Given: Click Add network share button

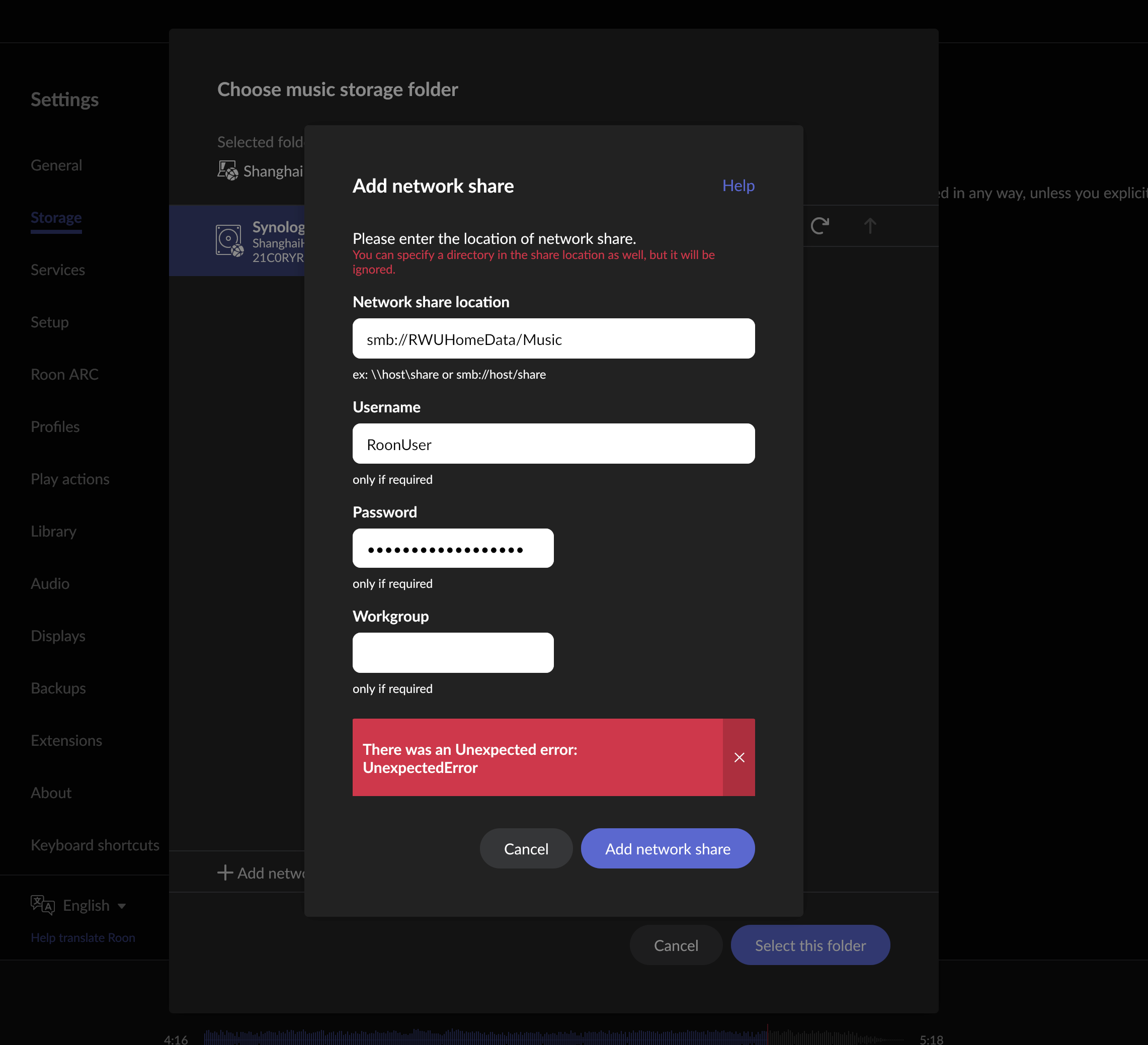Looking at the screenshot, I should [668, 849].
